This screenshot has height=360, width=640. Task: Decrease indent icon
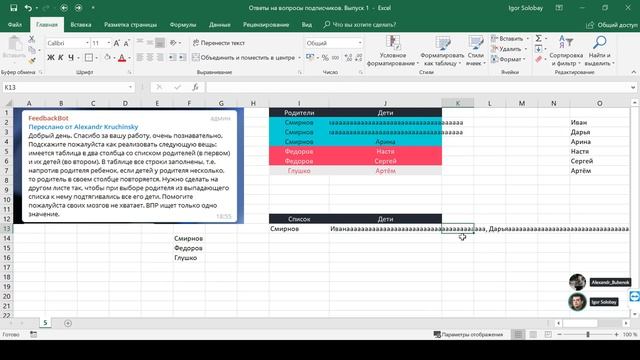point(173,58)
